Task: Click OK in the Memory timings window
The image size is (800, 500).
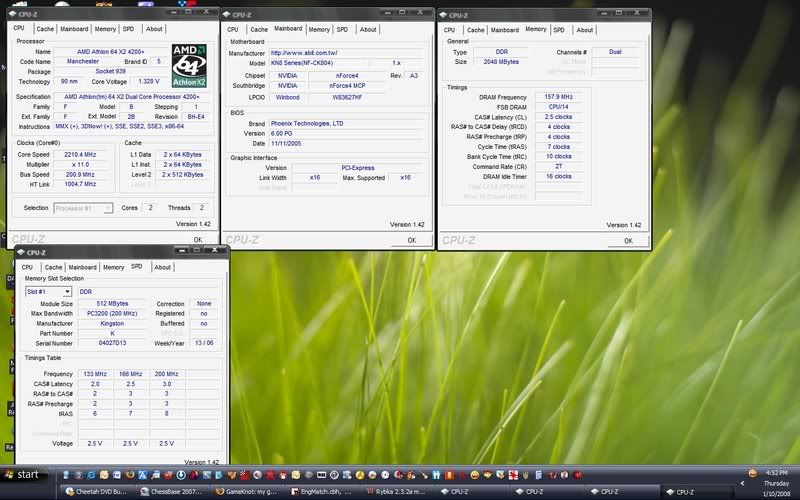Action: tap(627, 240)
